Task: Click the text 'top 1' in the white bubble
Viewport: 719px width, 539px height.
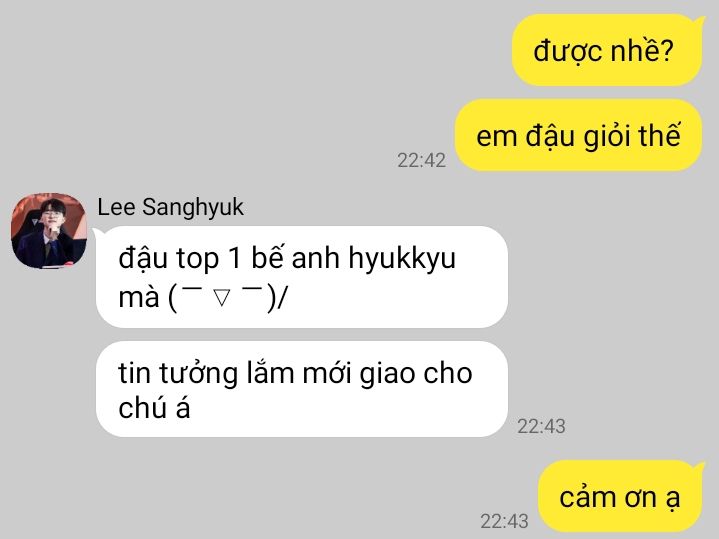Action: [209, 258]
